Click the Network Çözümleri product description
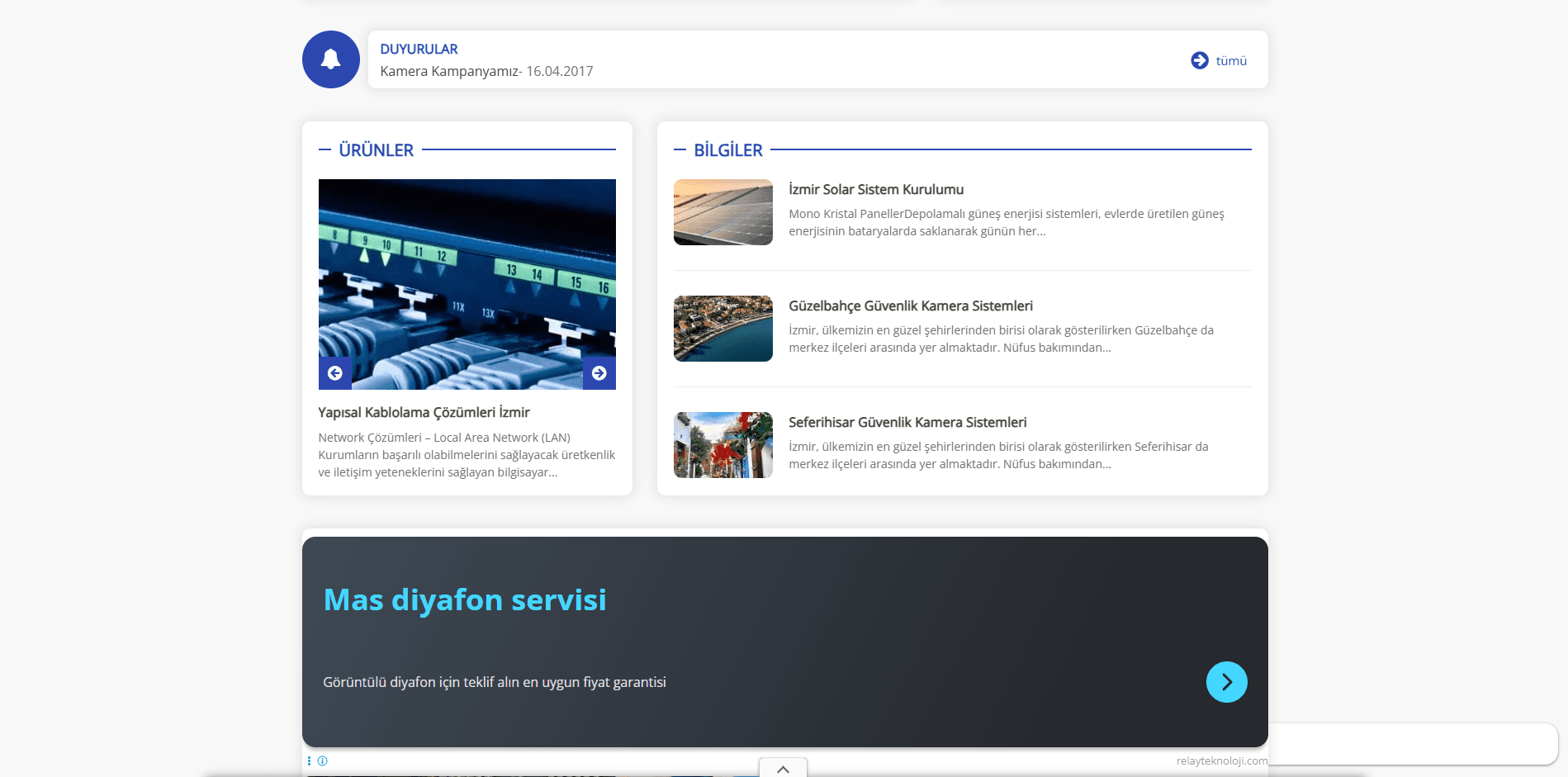Image resolution: width=1568 pixels, height=777 pixels. coord(467,455)
